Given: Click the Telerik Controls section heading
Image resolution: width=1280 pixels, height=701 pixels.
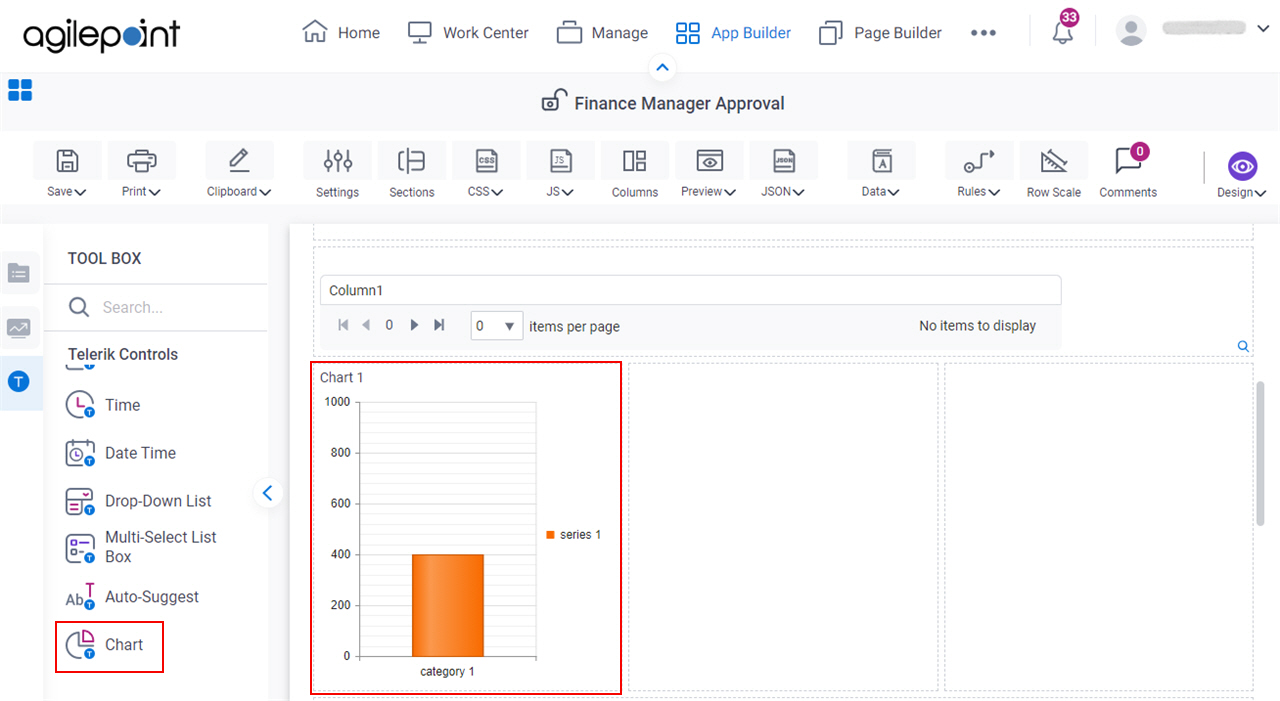Looking at the screenshot, I should pyautogui.click(x=123, y=354).
